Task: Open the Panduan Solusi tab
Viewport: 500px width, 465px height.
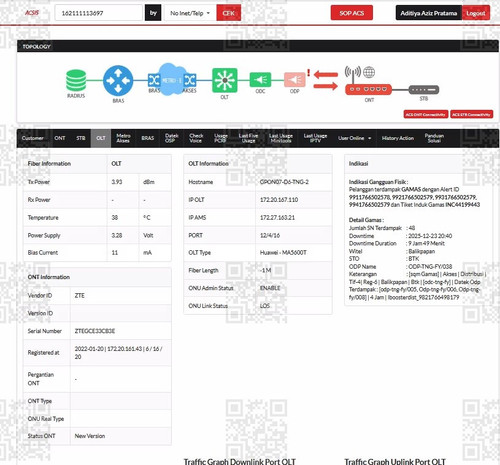Action: 434,138
